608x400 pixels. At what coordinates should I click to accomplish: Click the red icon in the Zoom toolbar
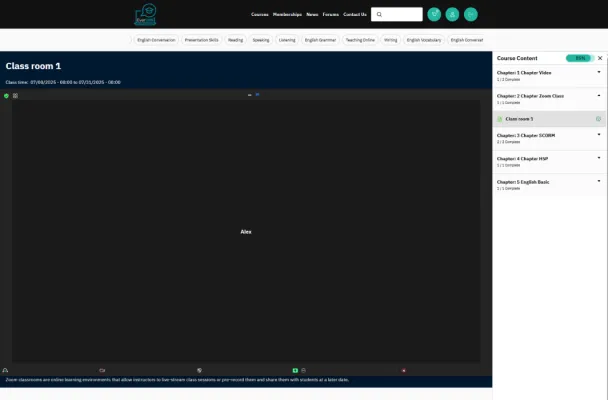tap(404, 370)
